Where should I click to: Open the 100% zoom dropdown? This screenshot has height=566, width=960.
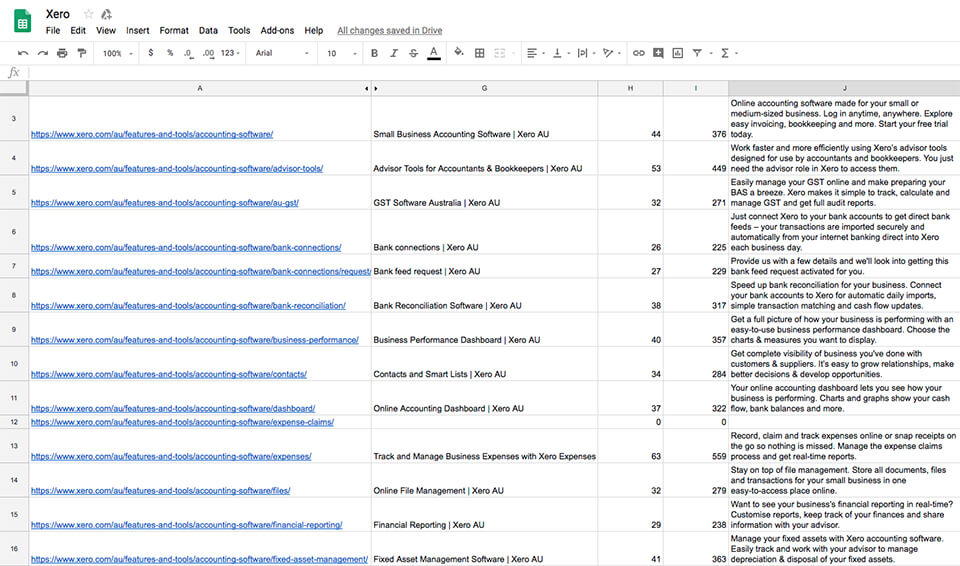click(x=118, y=53)
